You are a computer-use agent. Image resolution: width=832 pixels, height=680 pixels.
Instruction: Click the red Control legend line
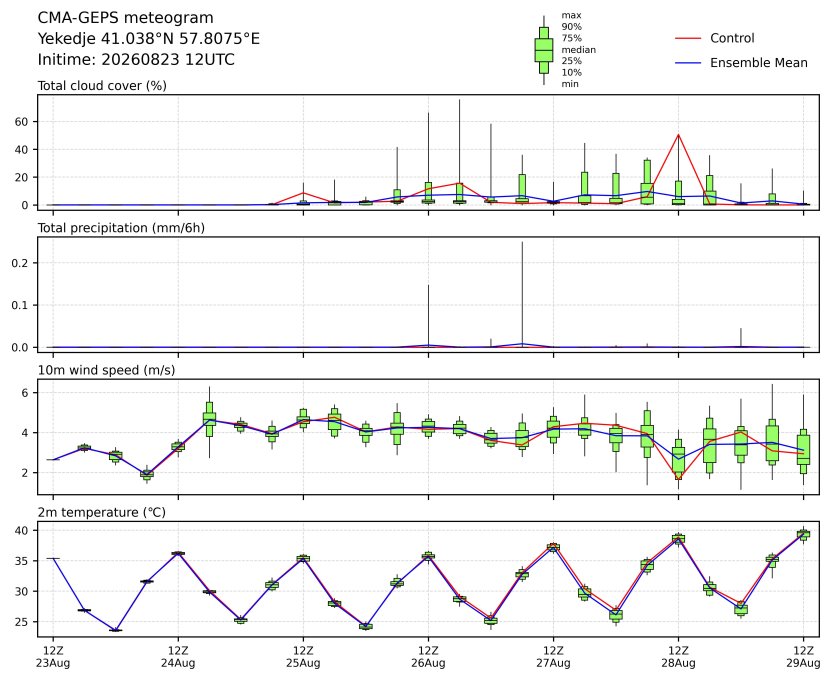point(688,38)
